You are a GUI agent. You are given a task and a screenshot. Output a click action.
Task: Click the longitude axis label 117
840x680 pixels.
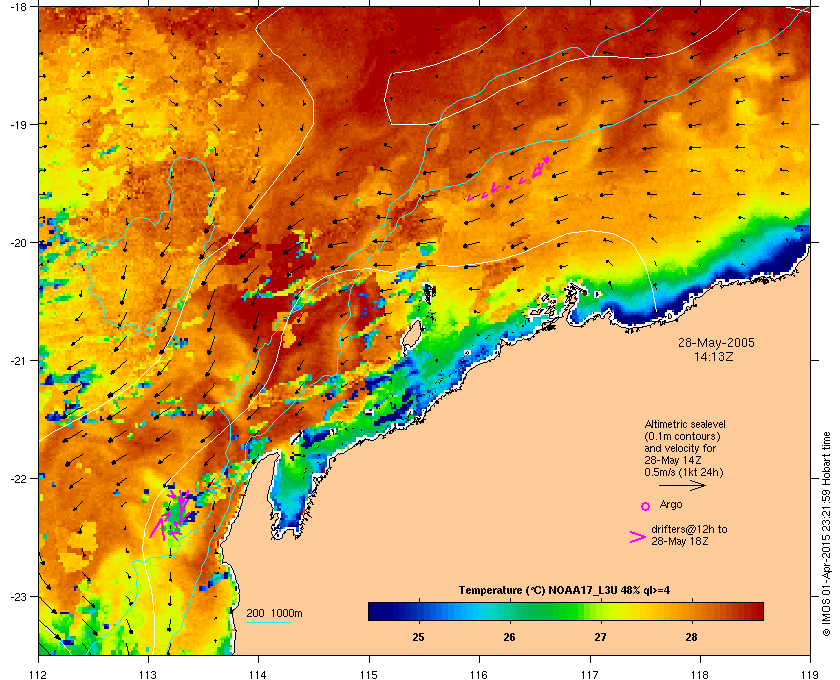point(589,674)
